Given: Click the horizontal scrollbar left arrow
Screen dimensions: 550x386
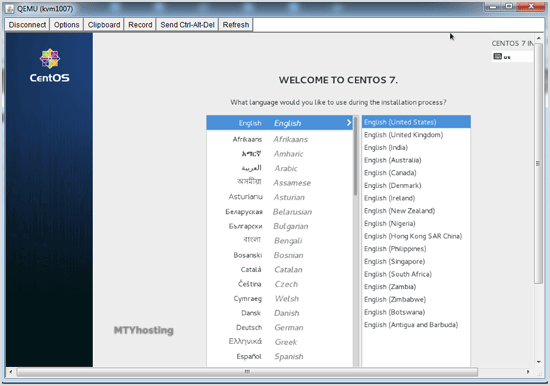Looking at the screenshot, I should coord(11,372).
